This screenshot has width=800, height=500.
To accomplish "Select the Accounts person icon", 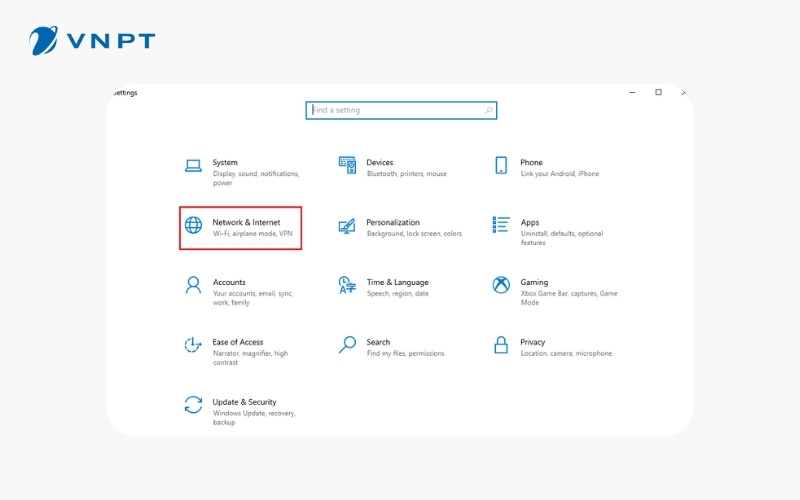I will tap(193, 285).
